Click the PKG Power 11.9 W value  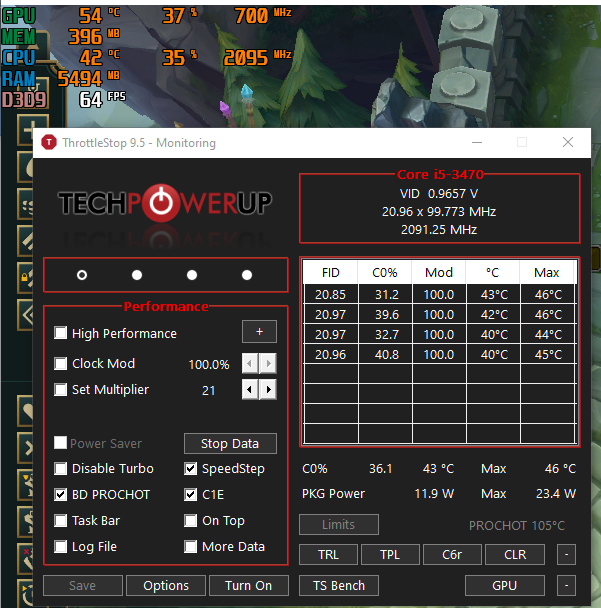[x=434, y=494]
